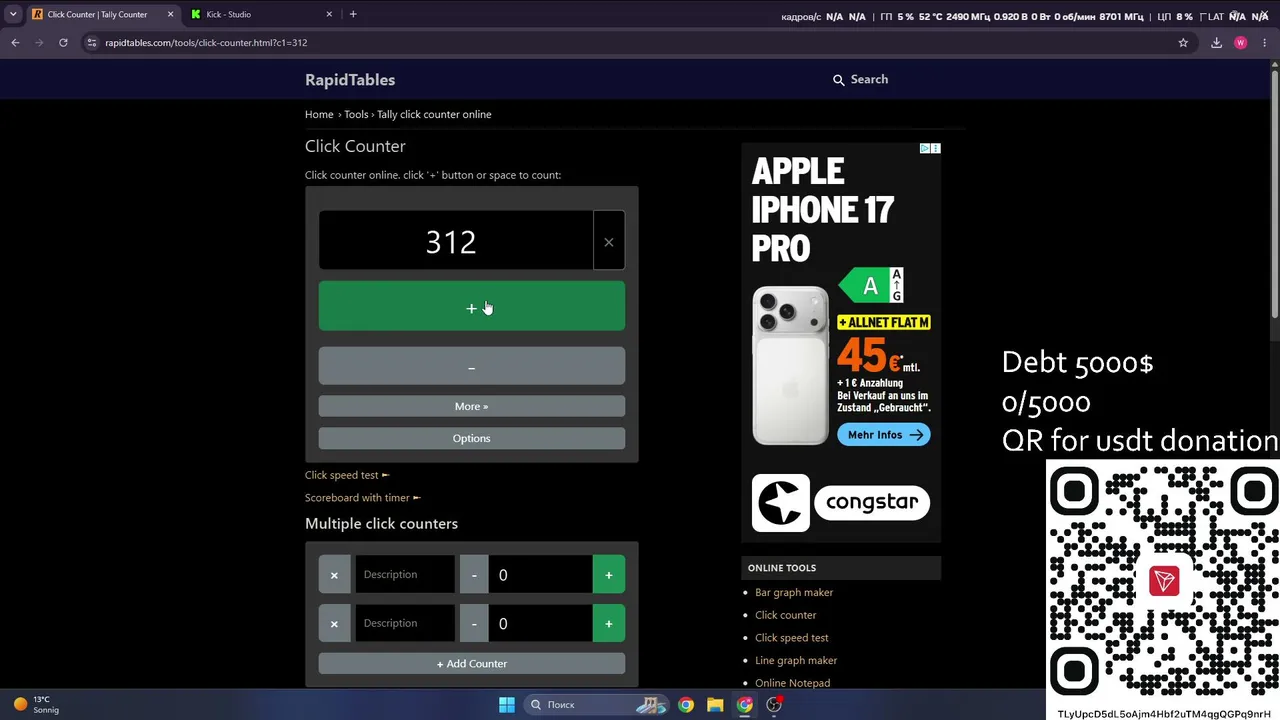Image resolution: width=1280 pixels, height=720 pixels.
Task: Increase the first multiple counter
Action: pyautogui.click(x=608, y=575)
